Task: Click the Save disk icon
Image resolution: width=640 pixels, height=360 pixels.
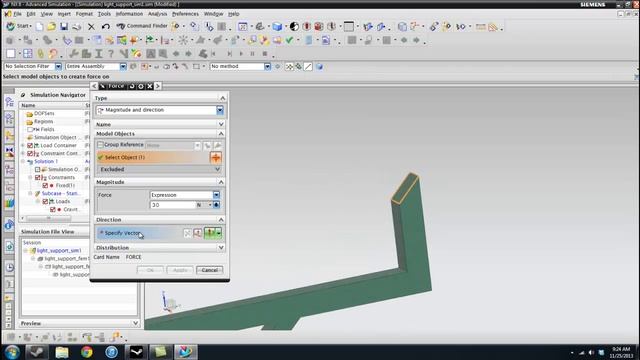Action: (64, 27)
